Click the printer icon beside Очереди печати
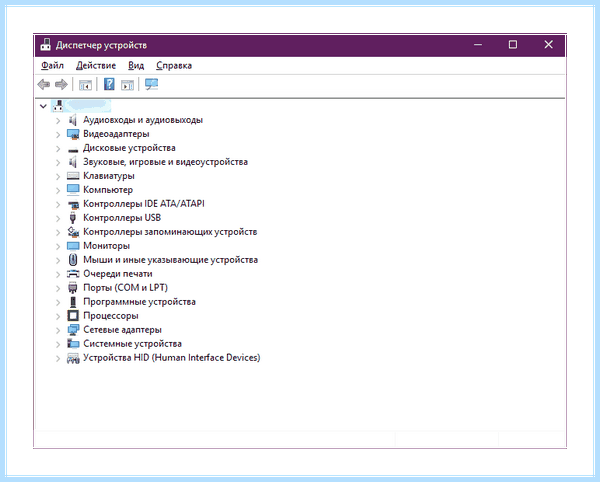 pos(73,274)
